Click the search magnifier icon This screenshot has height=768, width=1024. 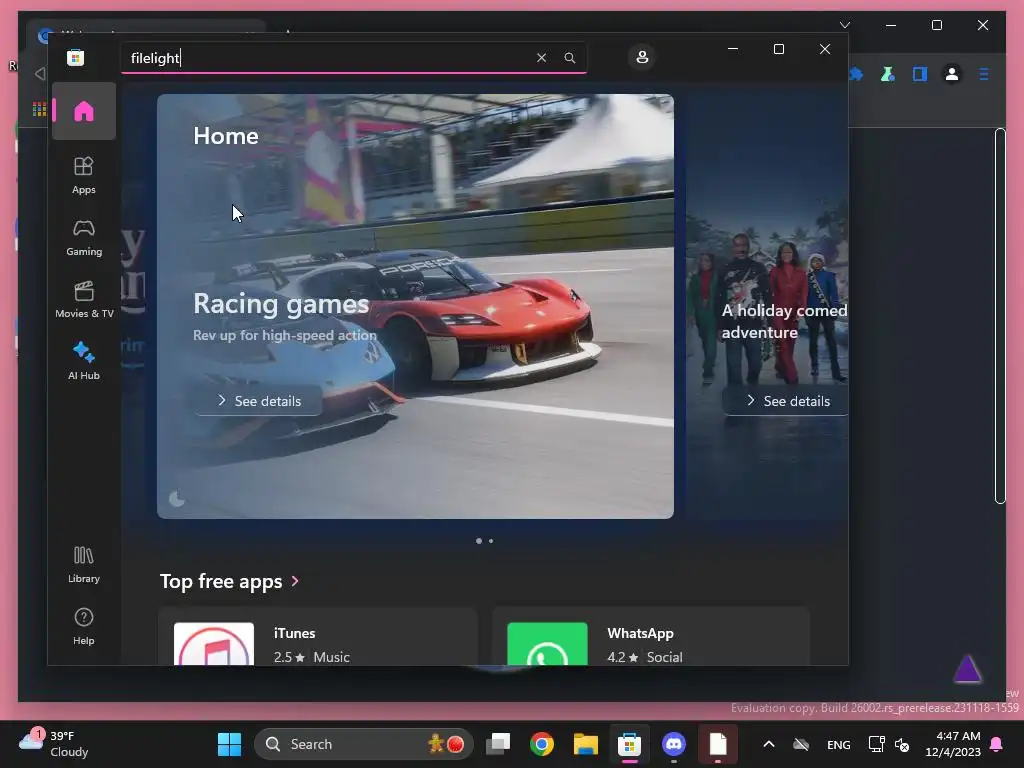[569, 58]
